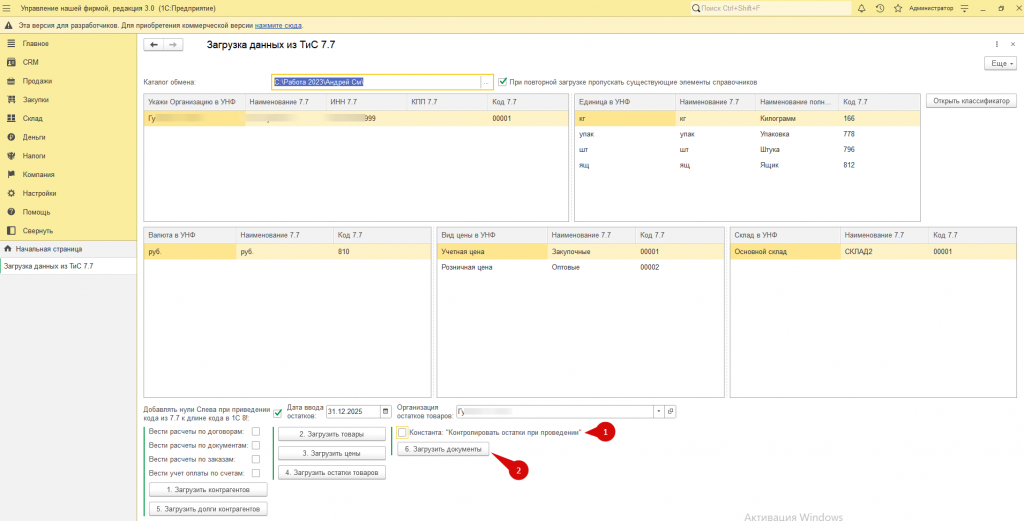Viewport: 1024px width, 521px height.
Task: Click the home icon of Начальная страница
Action: [x=8, y=249]
